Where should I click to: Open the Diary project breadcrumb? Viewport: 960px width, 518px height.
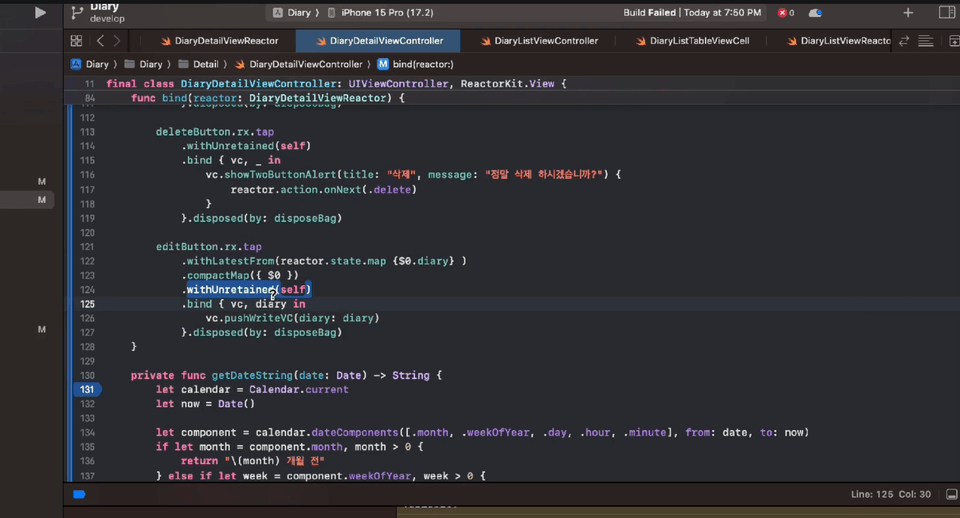point(89,64)
